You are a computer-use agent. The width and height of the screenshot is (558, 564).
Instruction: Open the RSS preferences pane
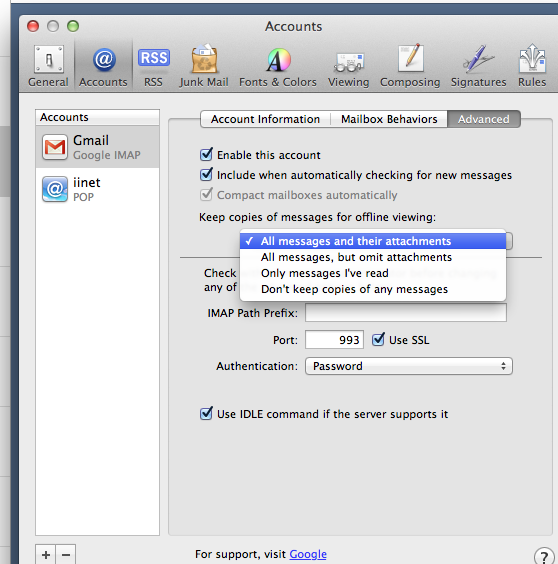click(154, 66)
